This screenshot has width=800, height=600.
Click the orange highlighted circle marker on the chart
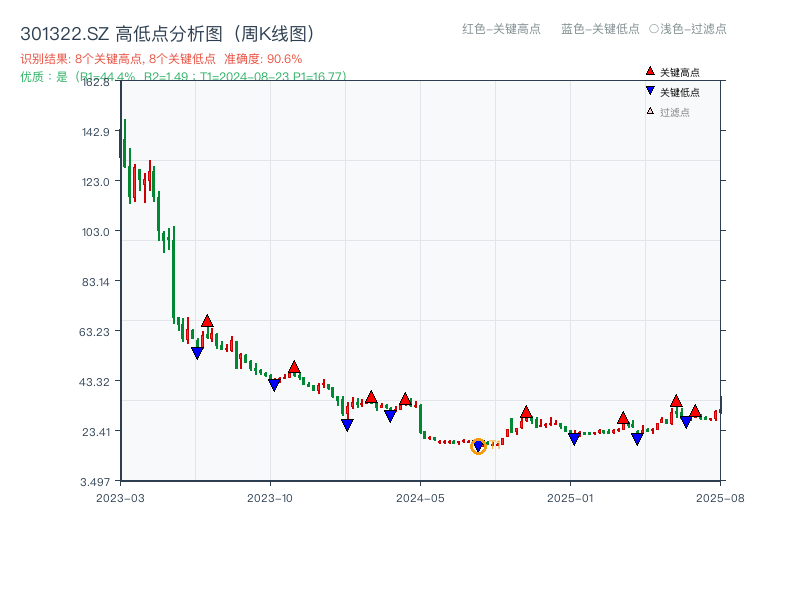tap(478, 444)
